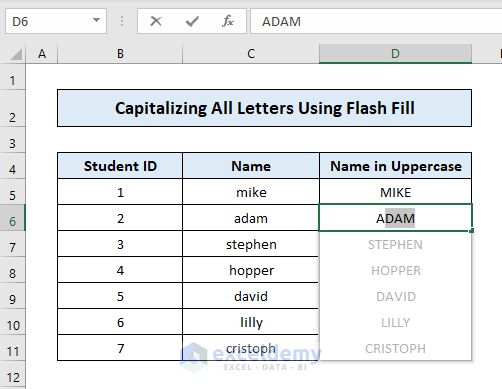Click the Select All corner triangle
502x389 pixels.
point(16,54)
